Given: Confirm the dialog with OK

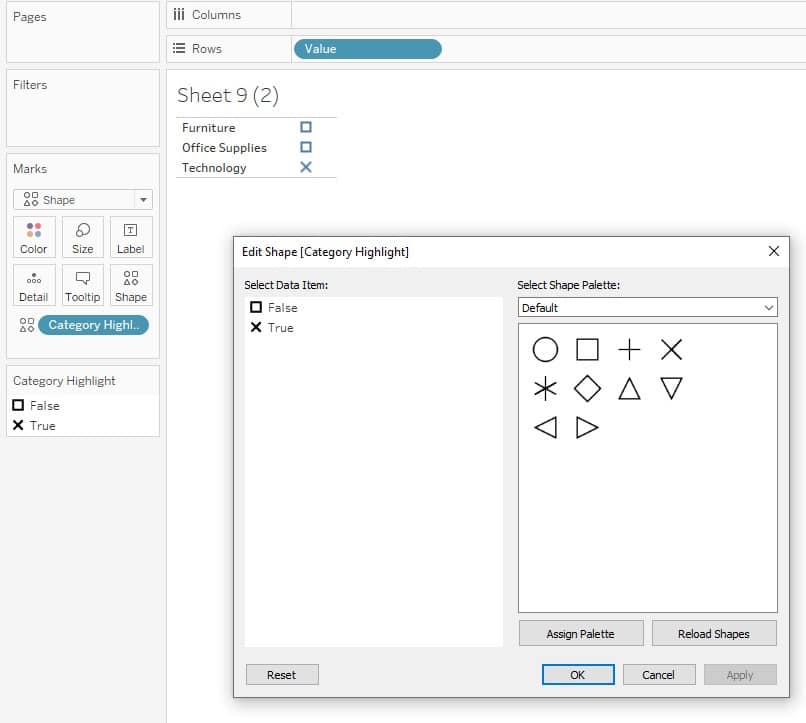Looking at the screenshot, I should coord(578,675).
